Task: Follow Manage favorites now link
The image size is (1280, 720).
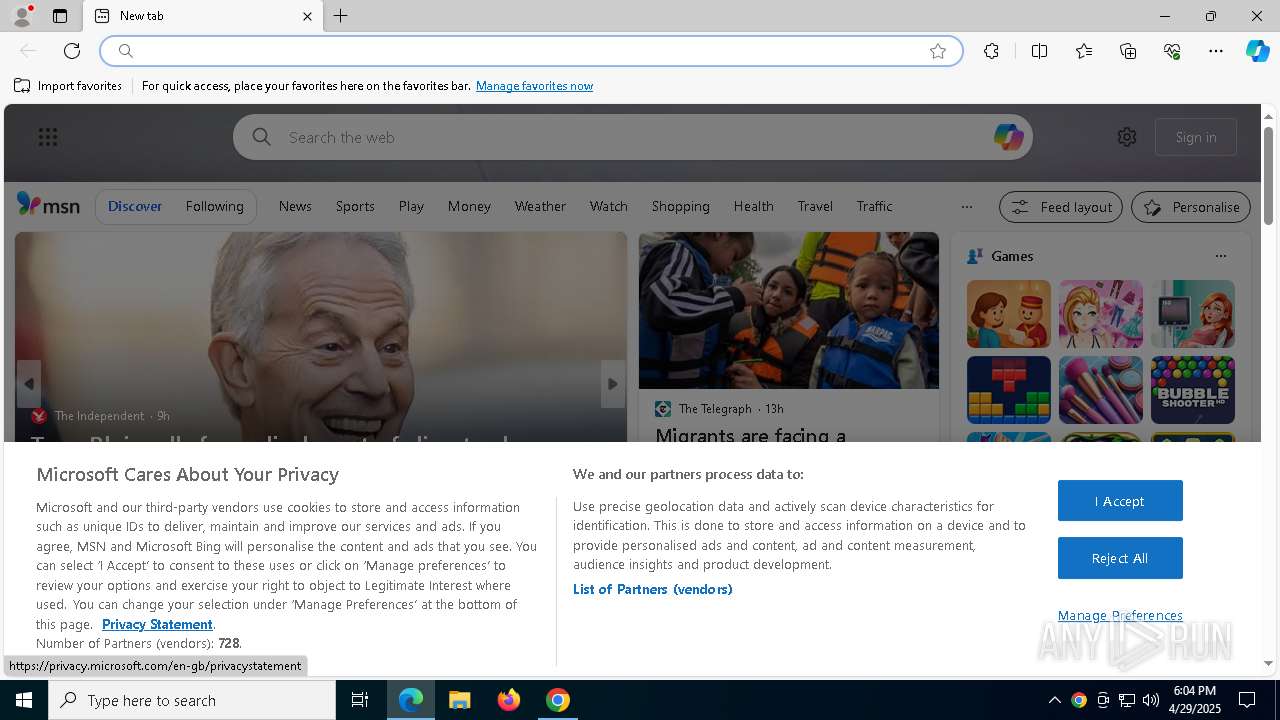Action: 534,86
